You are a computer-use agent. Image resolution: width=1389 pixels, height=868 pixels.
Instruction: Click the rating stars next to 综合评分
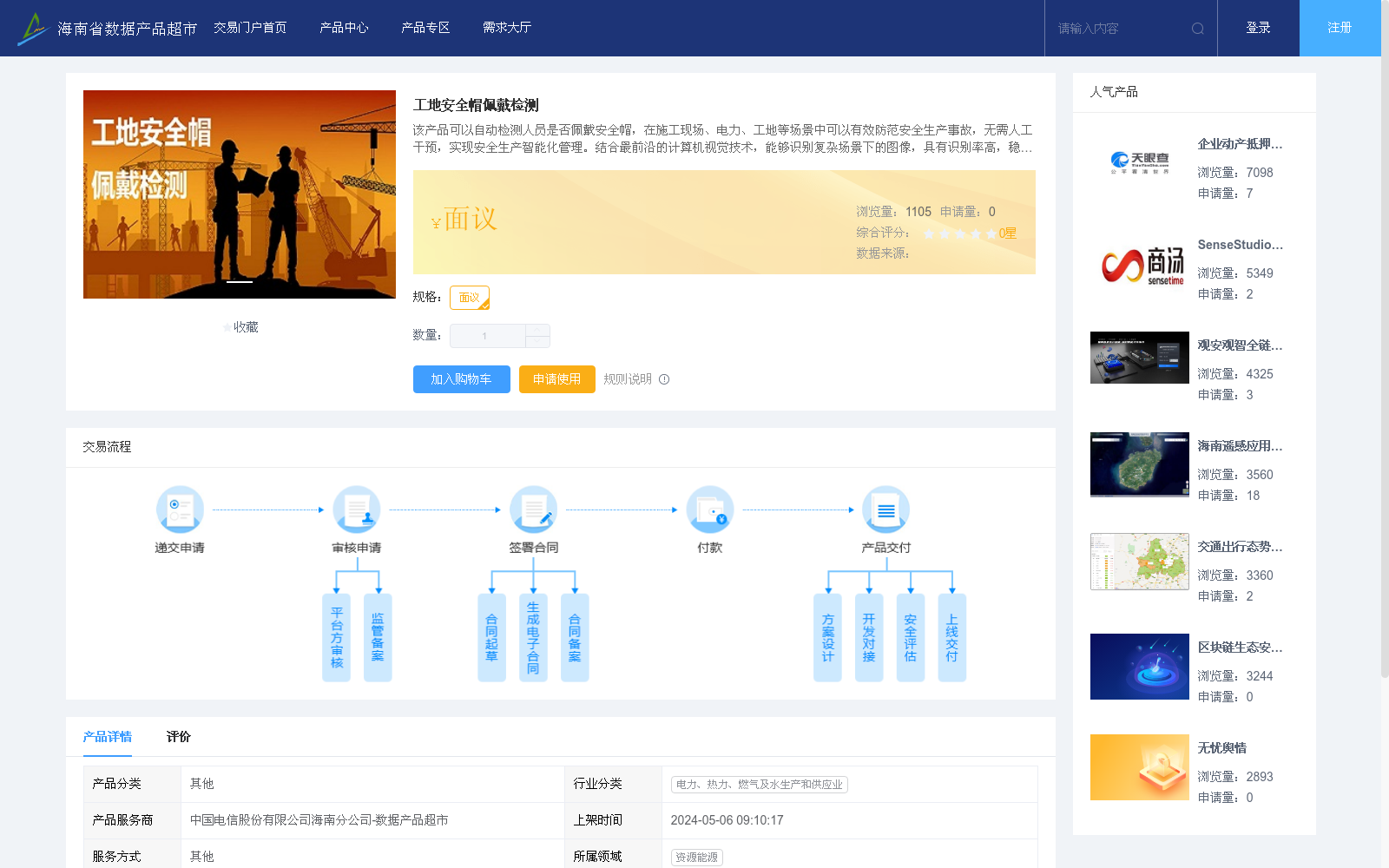click(x=960, y=233)
